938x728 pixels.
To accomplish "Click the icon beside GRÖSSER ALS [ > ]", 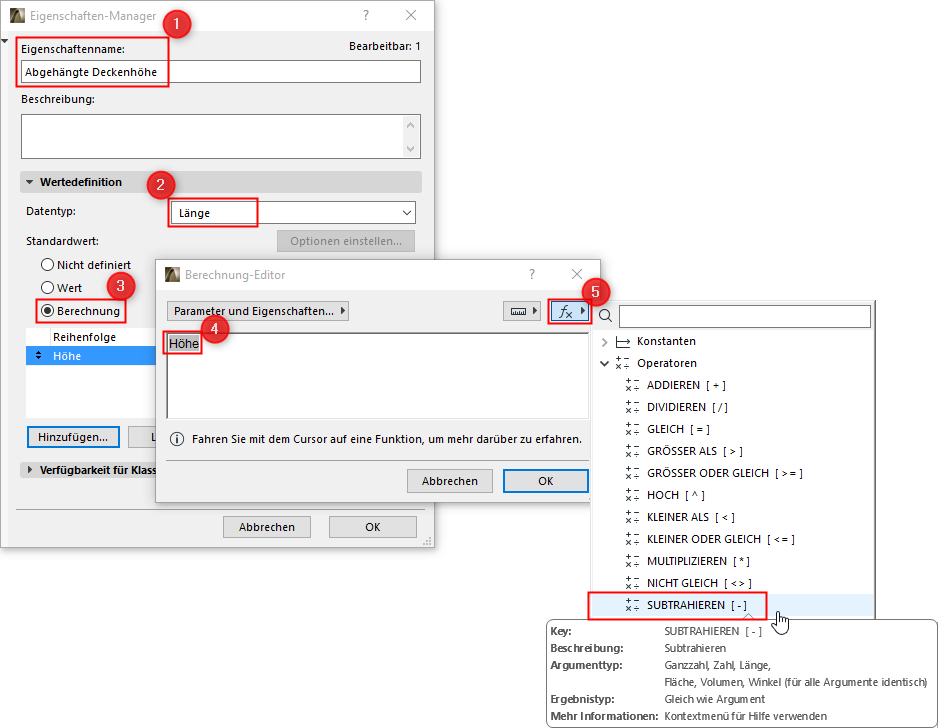I will point(632,451).
